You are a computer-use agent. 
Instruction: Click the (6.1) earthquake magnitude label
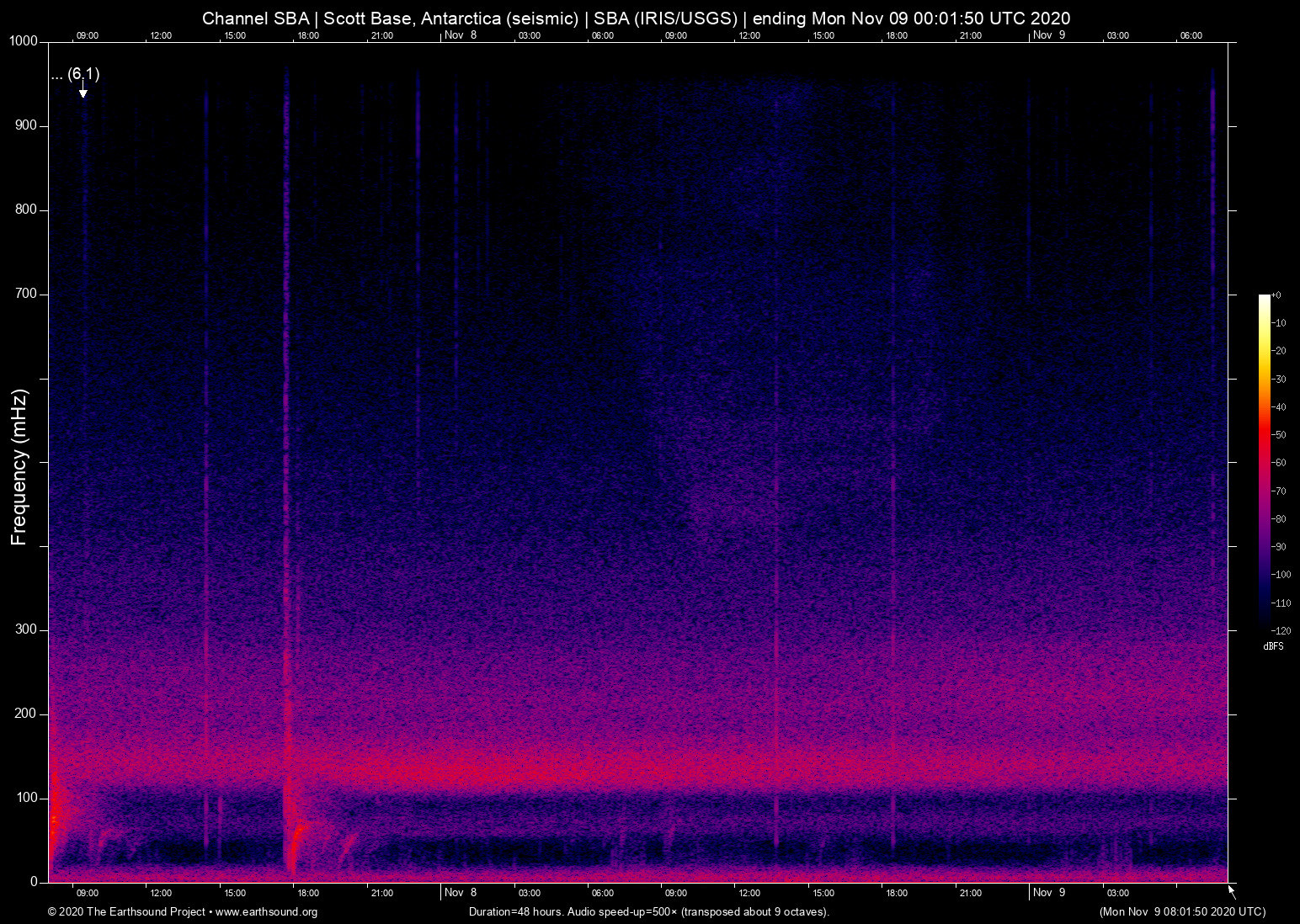83,74
